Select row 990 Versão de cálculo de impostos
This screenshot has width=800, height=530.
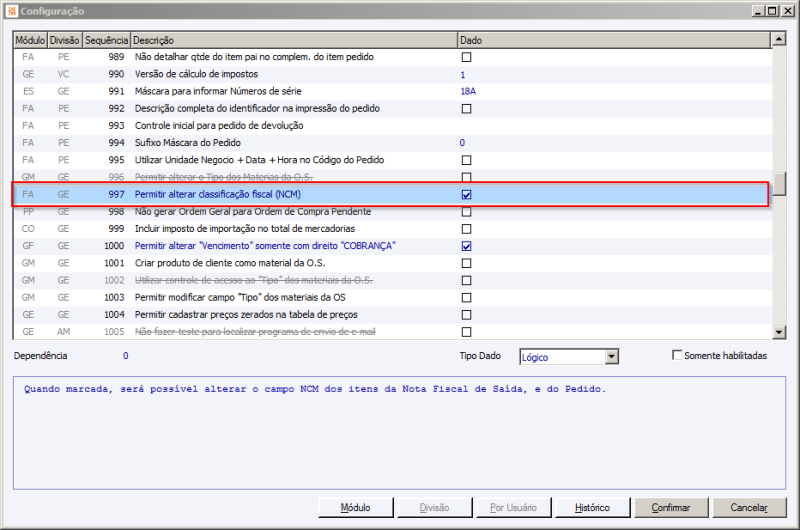point(391,74)
